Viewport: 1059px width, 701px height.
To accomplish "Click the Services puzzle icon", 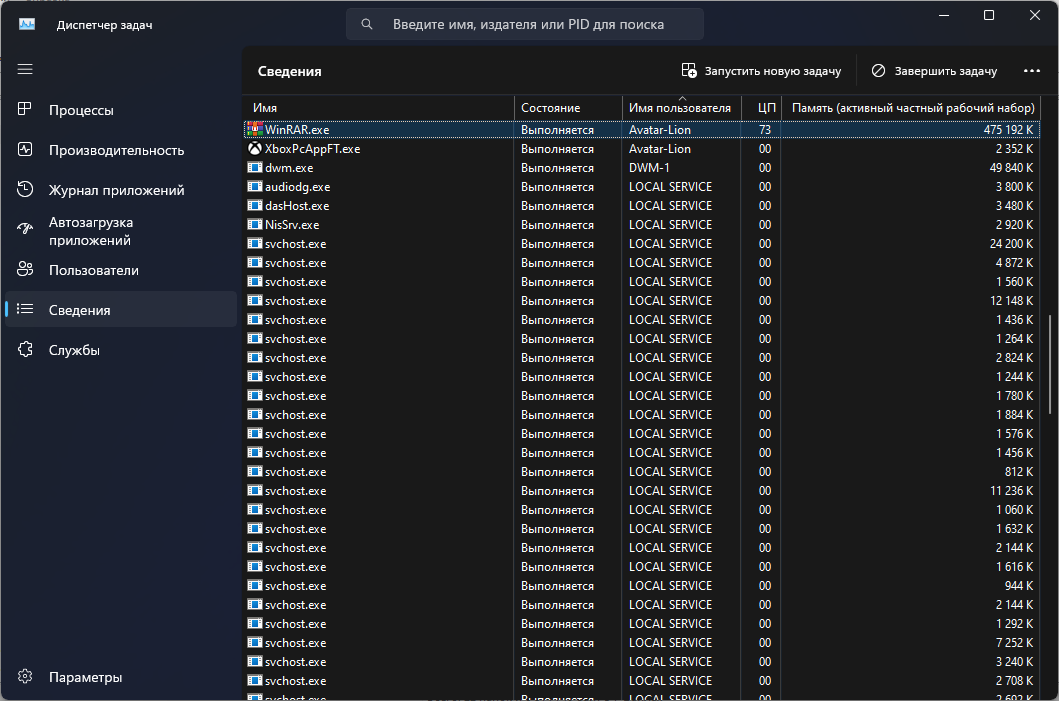I will pos(25,349).
